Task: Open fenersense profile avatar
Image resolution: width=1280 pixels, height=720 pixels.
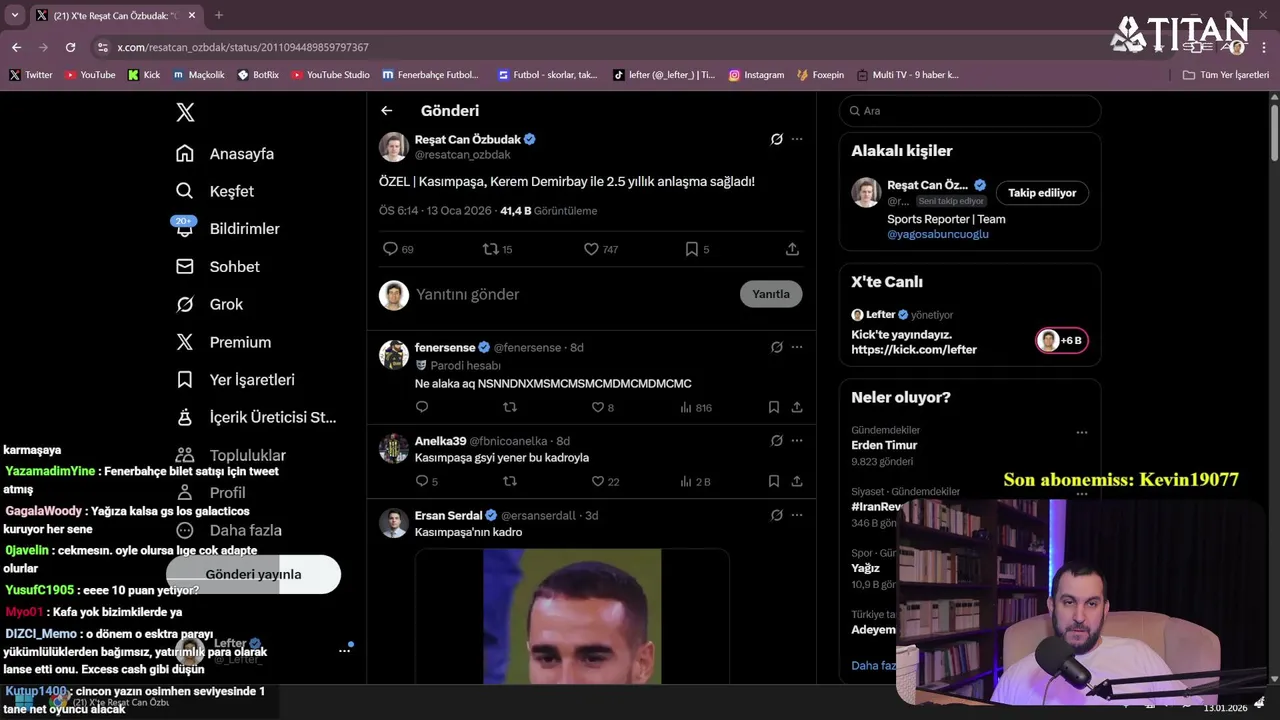Action: pos(394,354)
